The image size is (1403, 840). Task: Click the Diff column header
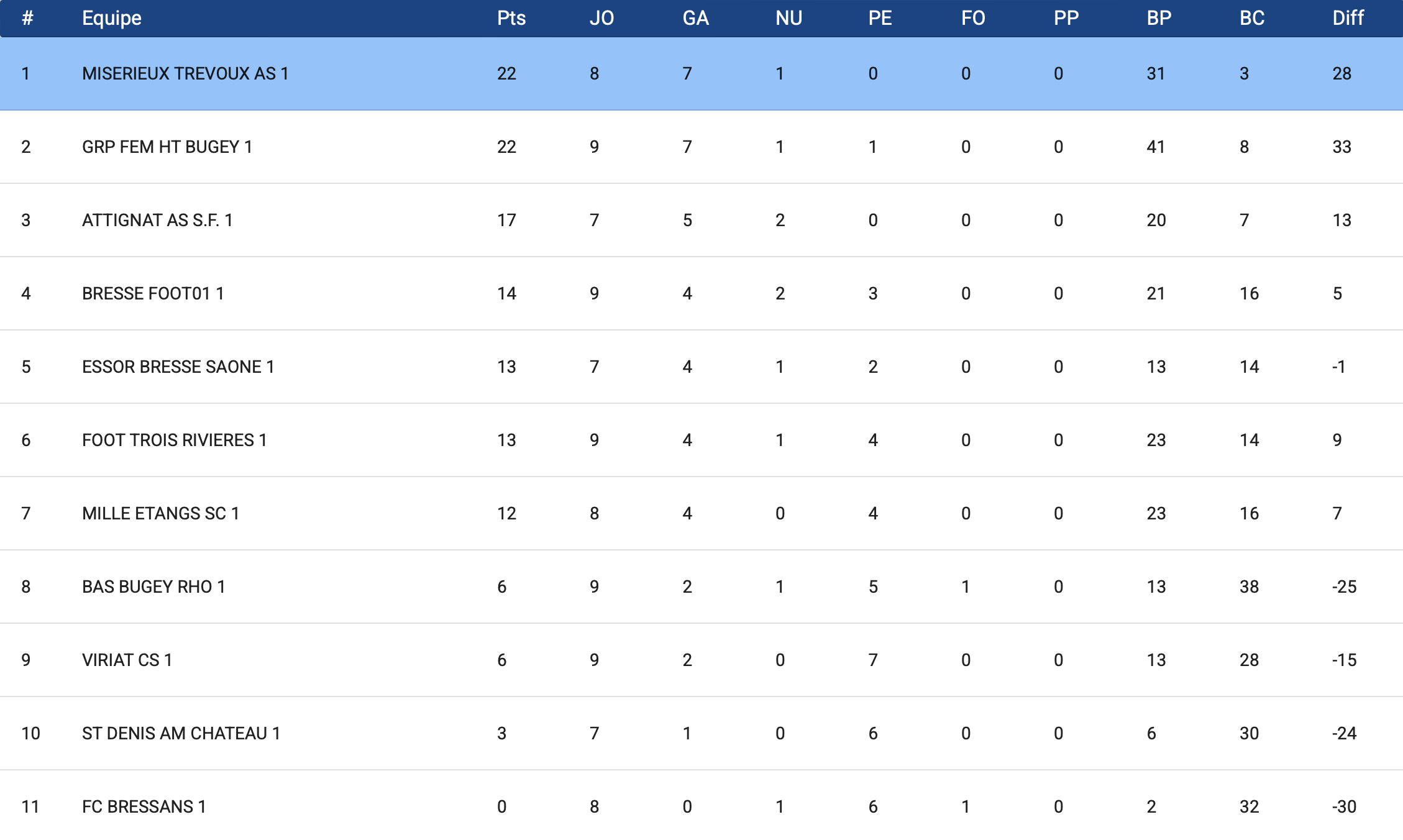(1348, 18)
